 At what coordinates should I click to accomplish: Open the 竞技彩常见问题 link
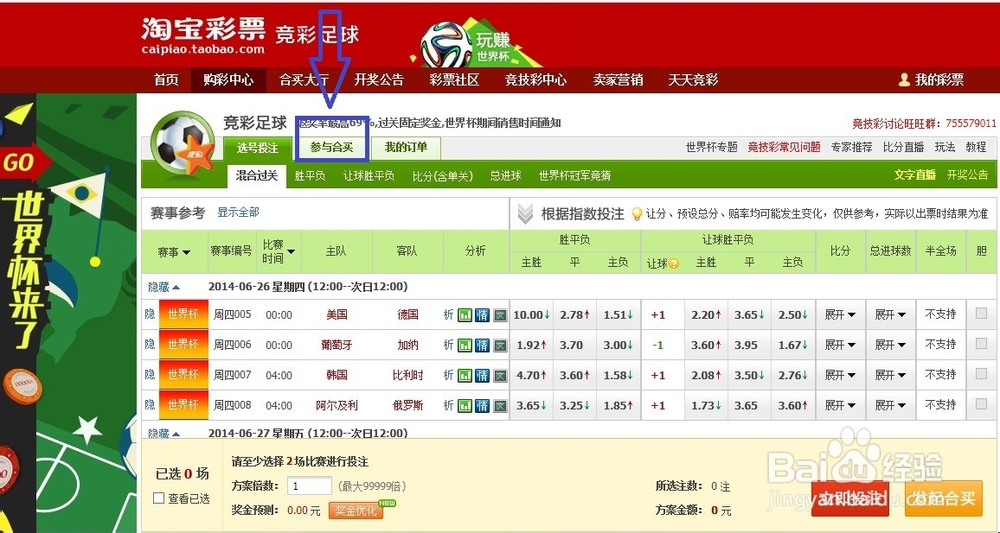(784, 147)
